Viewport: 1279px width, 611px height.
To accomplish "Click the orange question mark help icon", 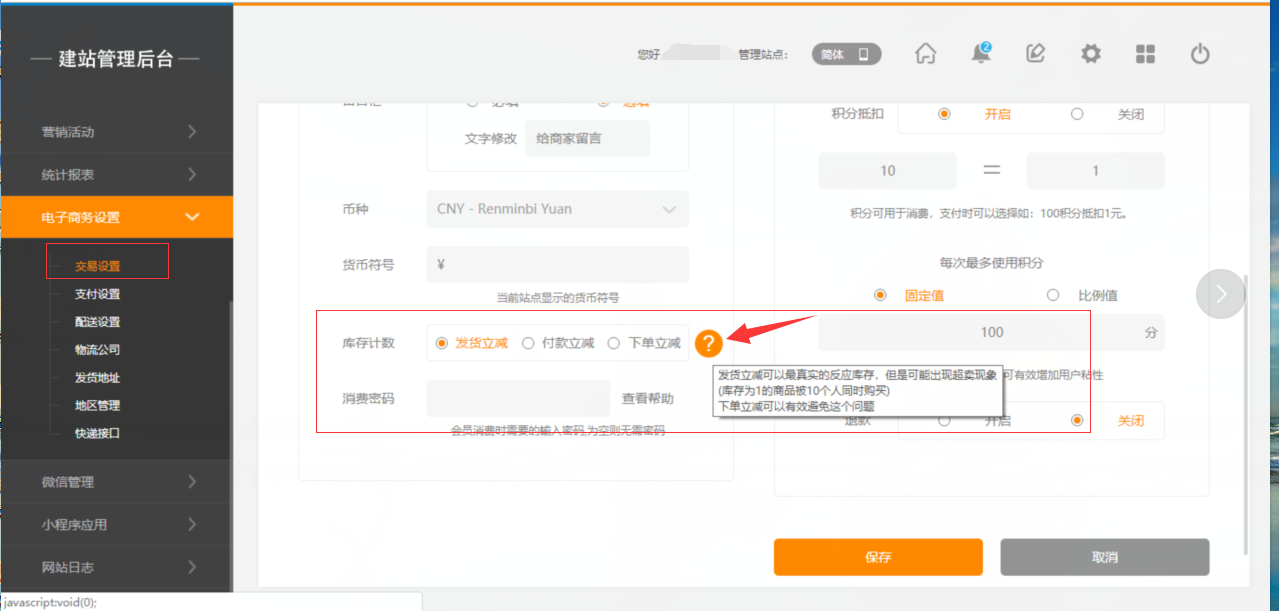I will point(708,344).
